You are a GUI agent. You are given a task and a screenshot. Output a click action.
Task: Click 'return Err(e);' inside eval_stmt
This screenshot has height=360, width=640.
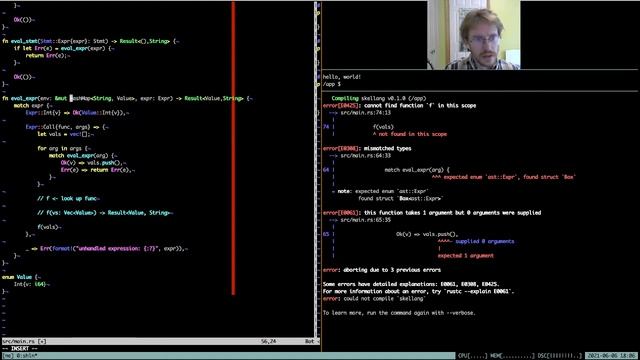coord(47,56)
